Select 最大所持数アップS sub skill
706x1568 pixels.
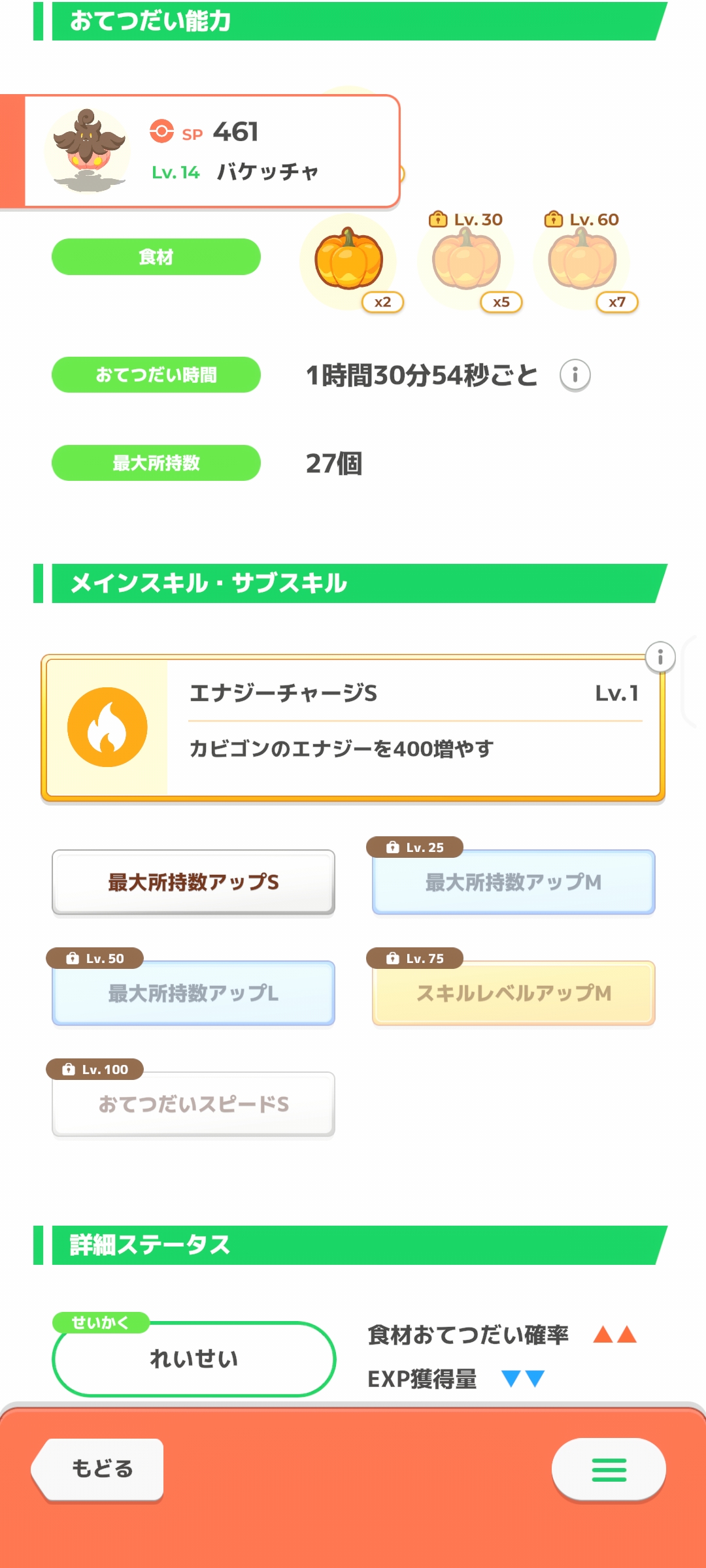tap(193, 882)
